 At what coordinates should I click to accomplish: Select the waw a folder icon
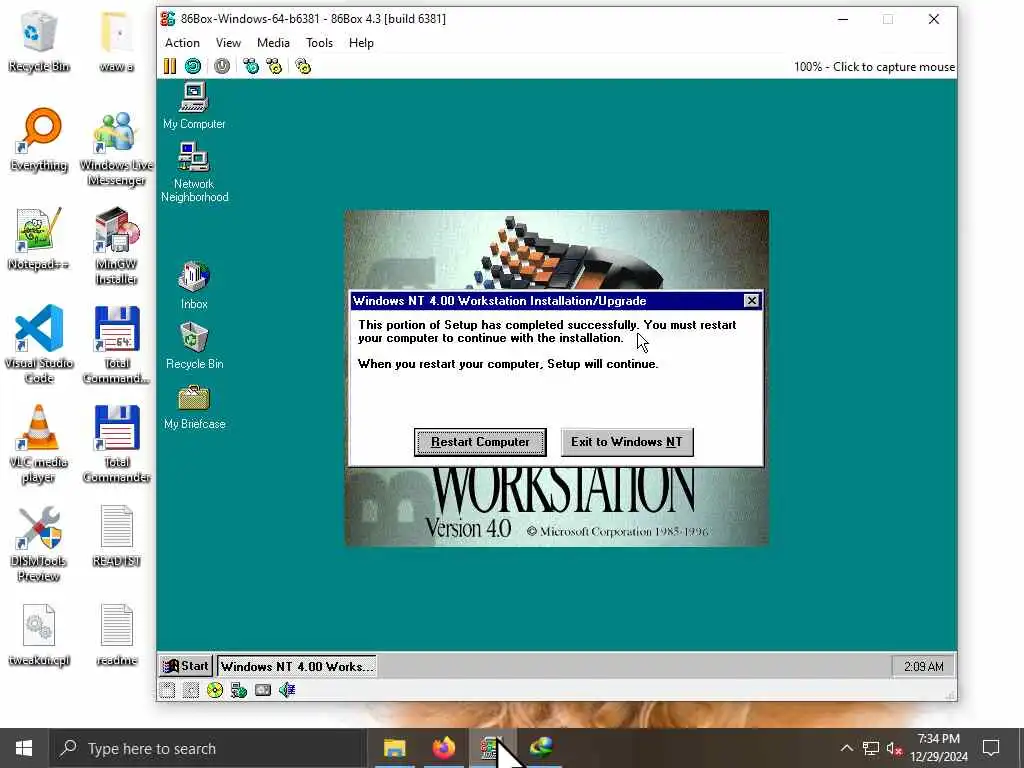tap(116, 42)
